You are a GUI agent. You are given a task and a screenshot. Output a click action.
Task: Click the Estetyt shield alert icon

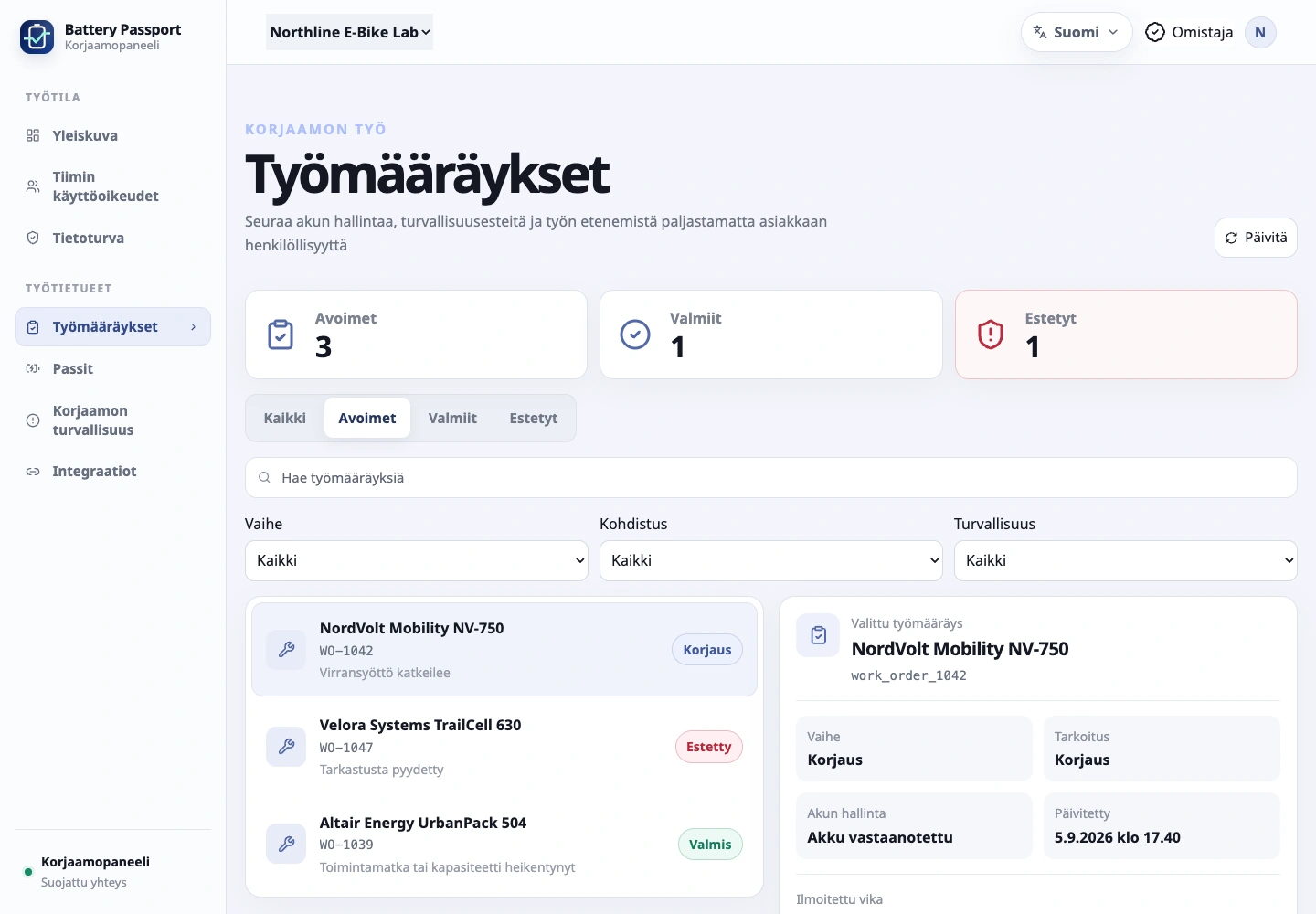[x=991, y=335]
